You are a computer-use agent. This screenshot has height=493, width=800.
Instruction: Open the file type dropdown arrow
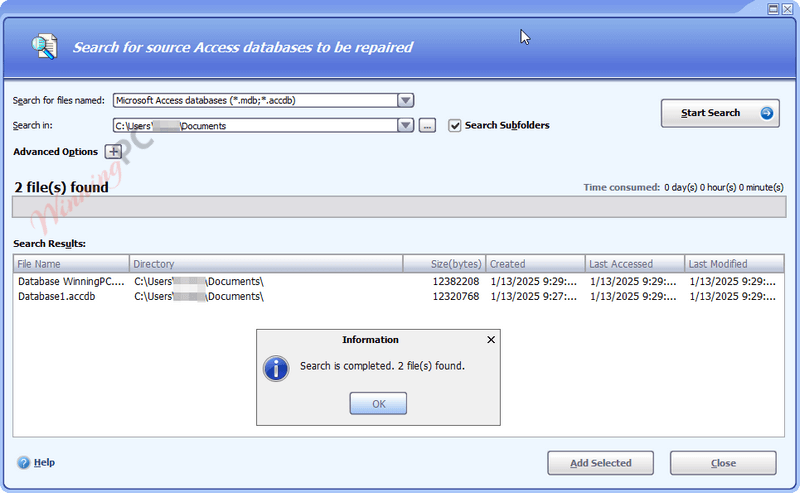point(406,101)
